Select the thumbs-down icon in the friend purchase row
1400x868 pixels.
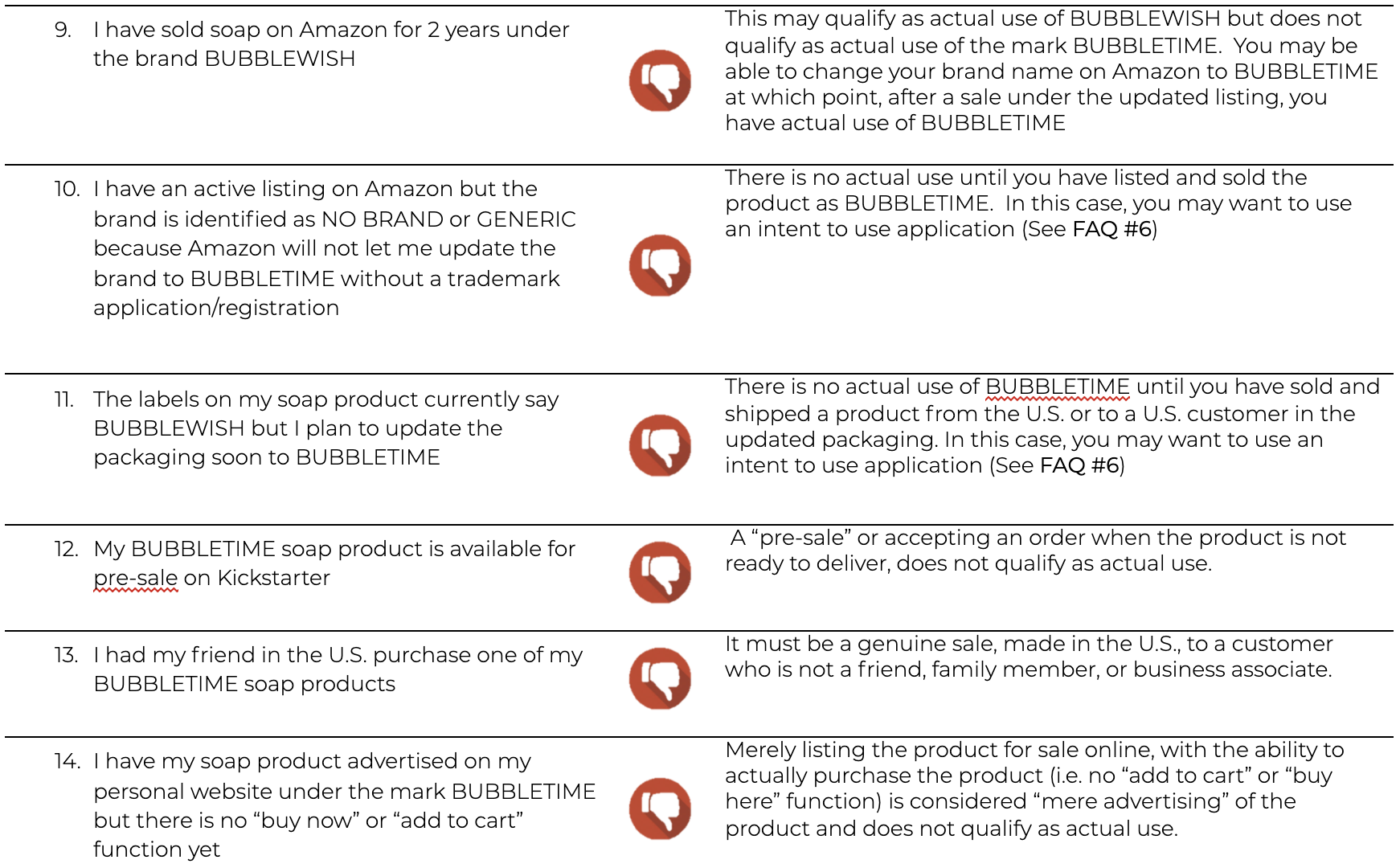660,678
